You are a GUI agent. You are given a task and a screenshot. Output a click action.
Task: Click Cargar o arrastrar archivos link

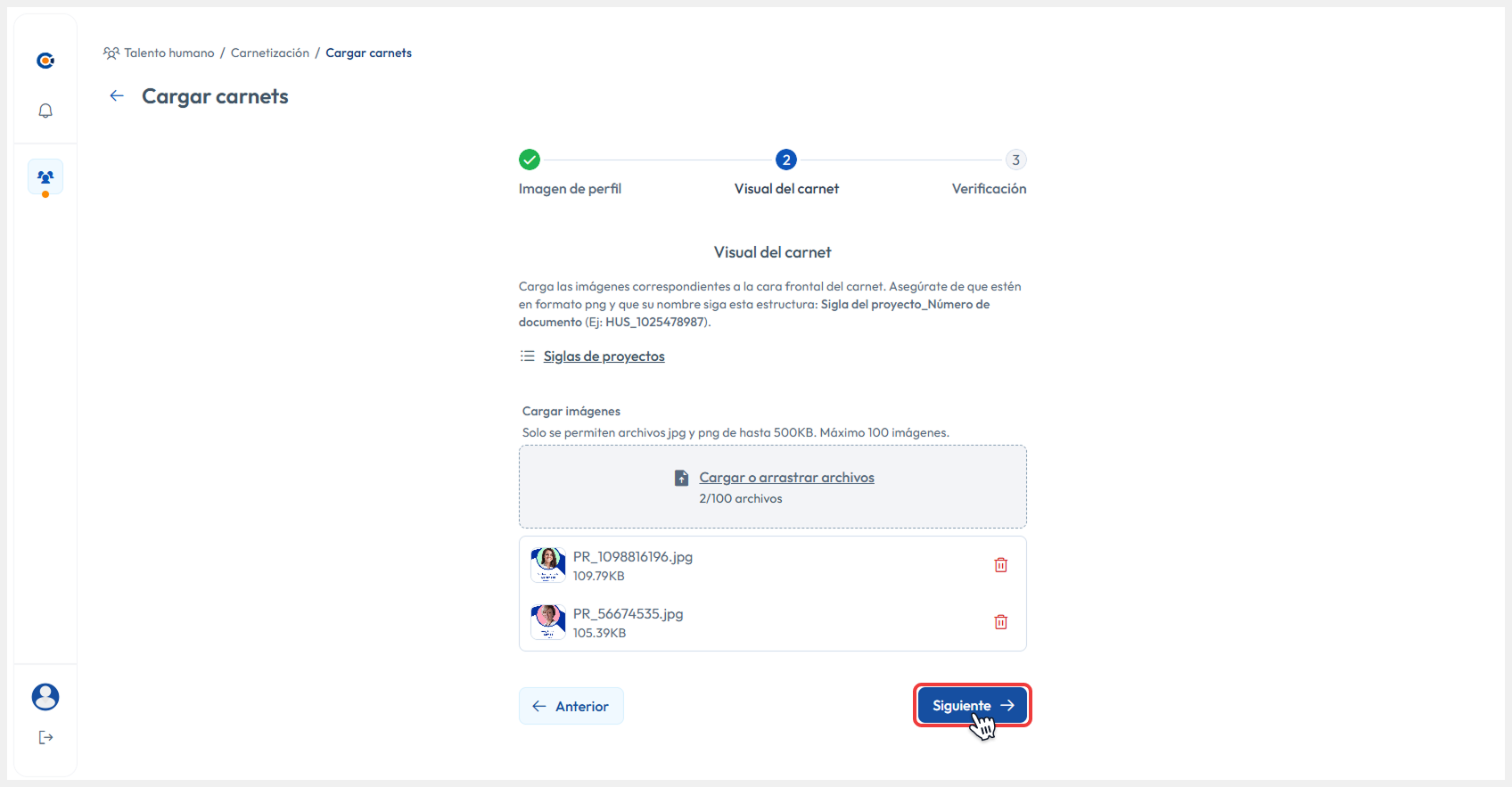coord(786,478)
